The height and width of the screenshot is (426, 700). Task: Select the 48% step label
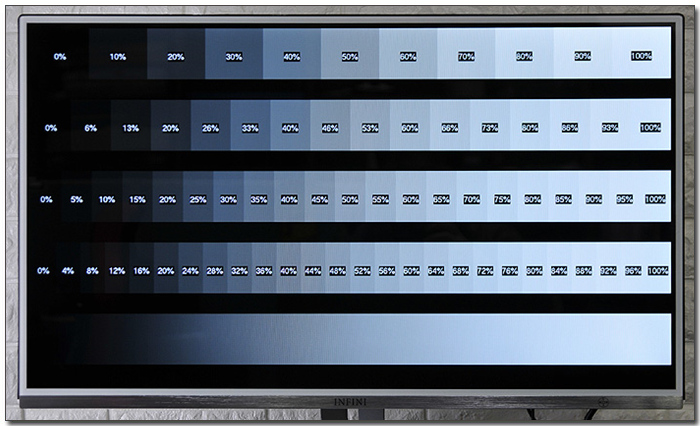(338, 271)
